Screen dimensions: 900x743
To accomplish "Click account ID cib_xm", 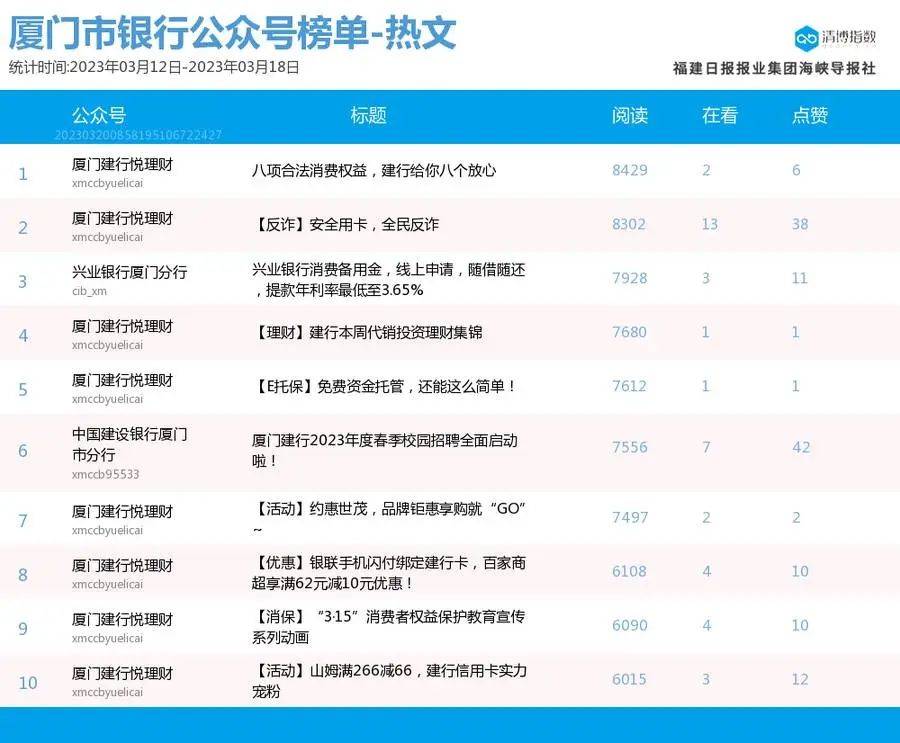I will point(90,291).
